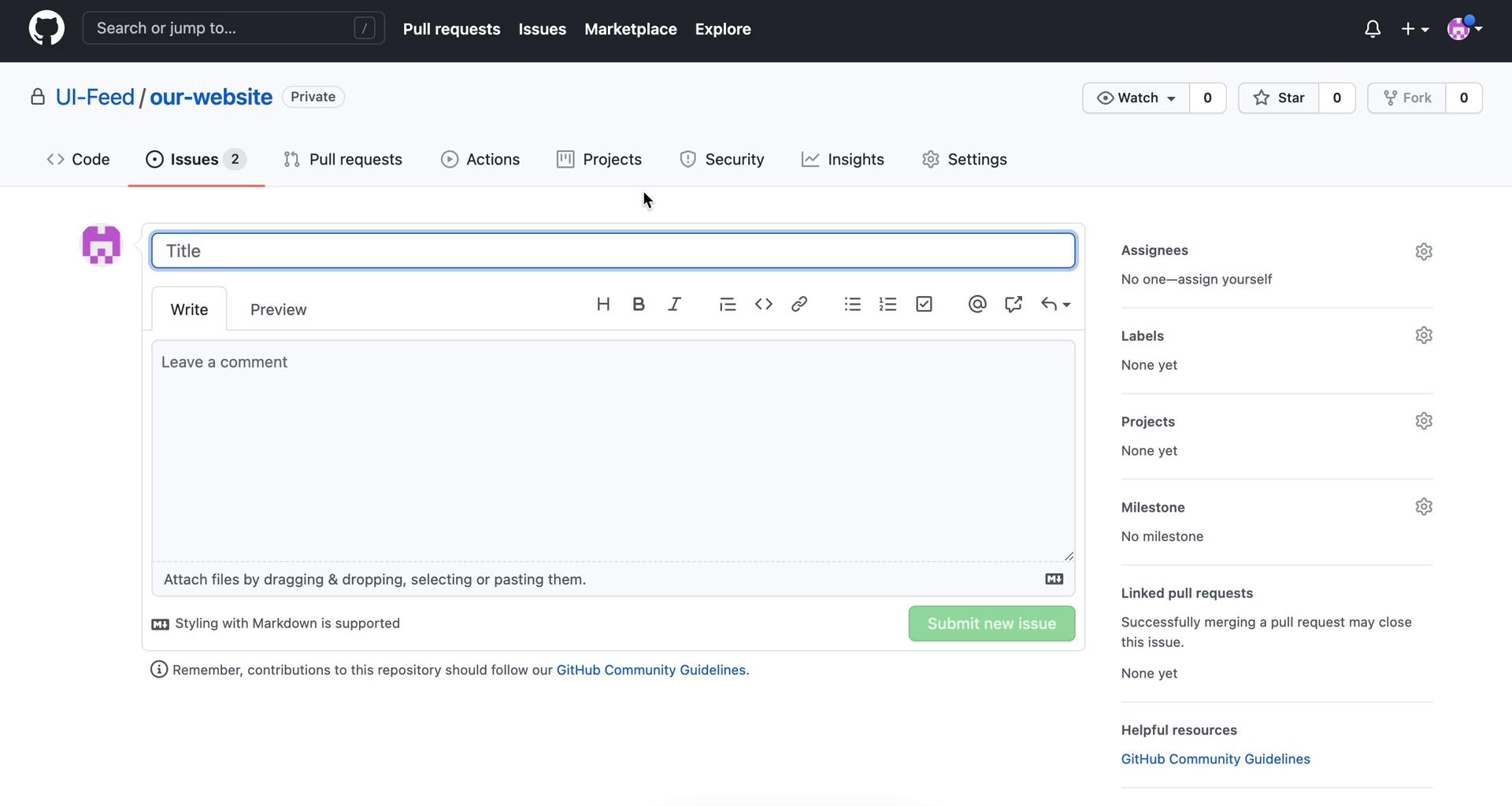Click the watchers count 0
The height and width of the screenshot is (806, 1512).
tap(1207, 98)
